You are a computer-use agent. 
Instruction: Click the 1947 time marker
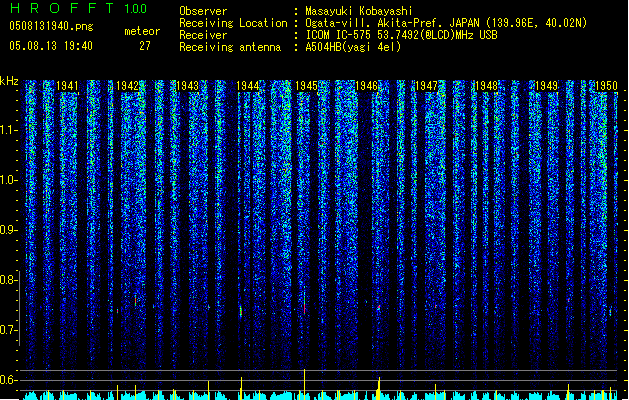coord(426,86)
